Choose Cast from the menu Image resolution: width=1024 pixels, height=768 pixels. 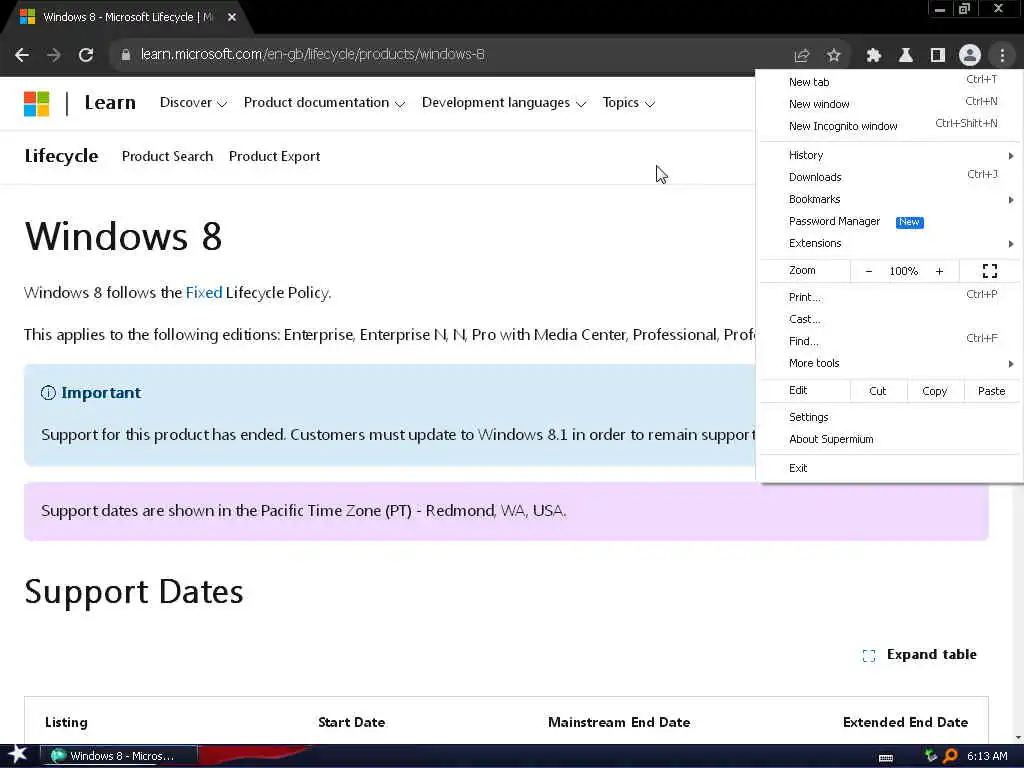tap(889, 319)
